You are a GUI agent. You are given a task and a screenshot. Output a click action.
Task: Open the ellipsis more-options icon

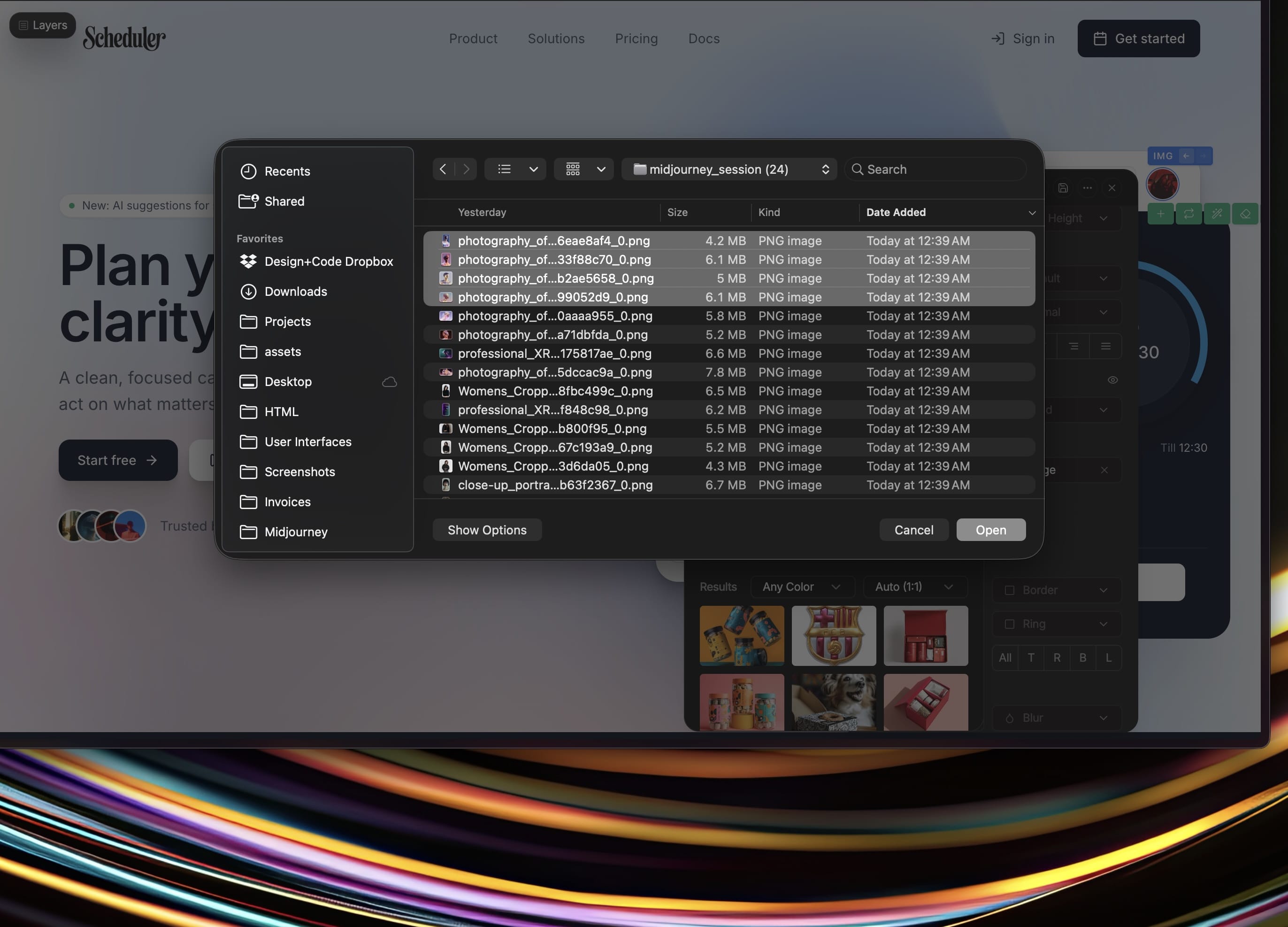click(1088, 187)
